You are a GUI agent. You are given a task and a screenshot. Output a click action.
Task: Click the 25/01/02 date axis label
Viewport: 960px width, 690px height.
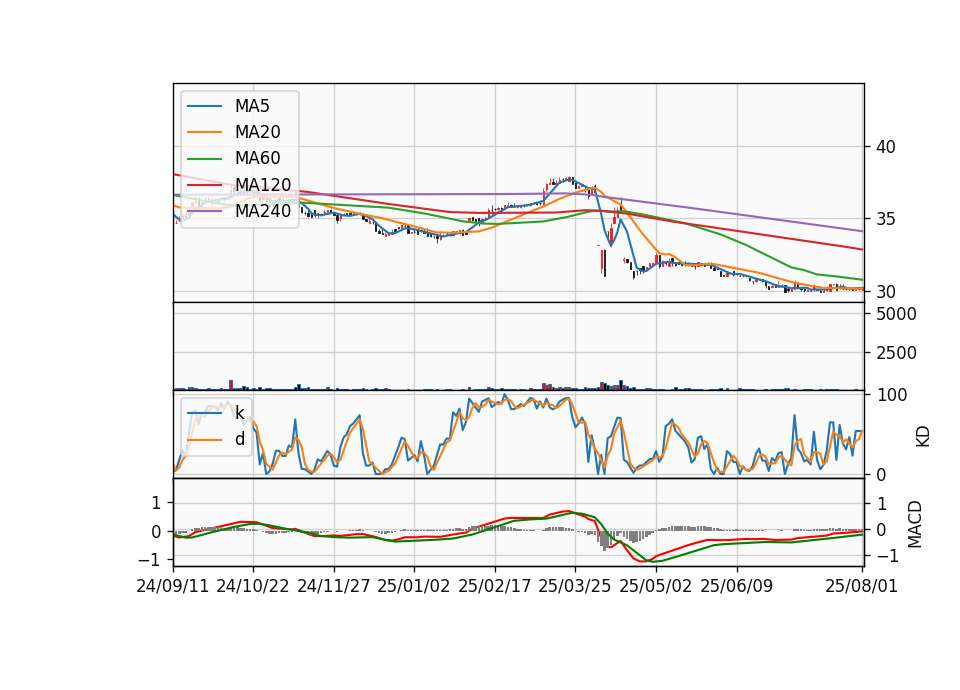pyautogui.click(x=414, y=587)
